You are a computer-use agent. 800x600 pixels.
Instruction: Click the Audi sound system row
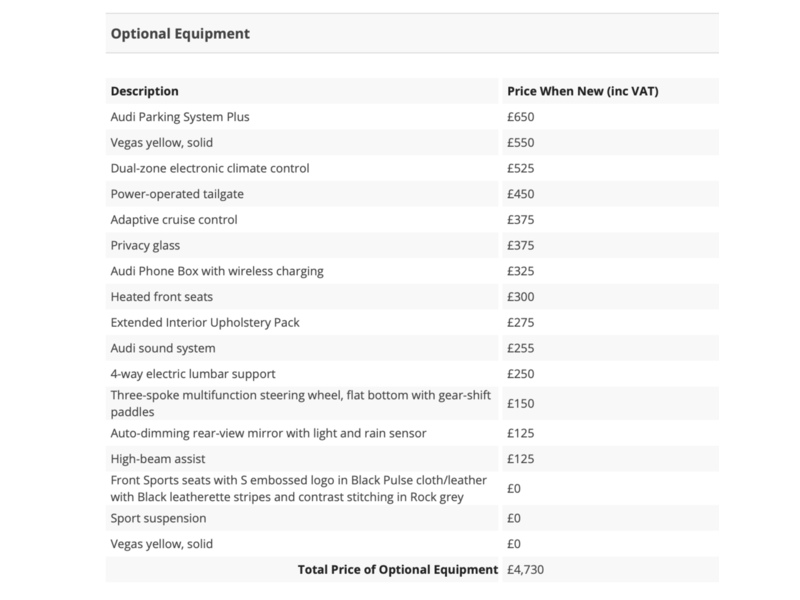point(163,348)
